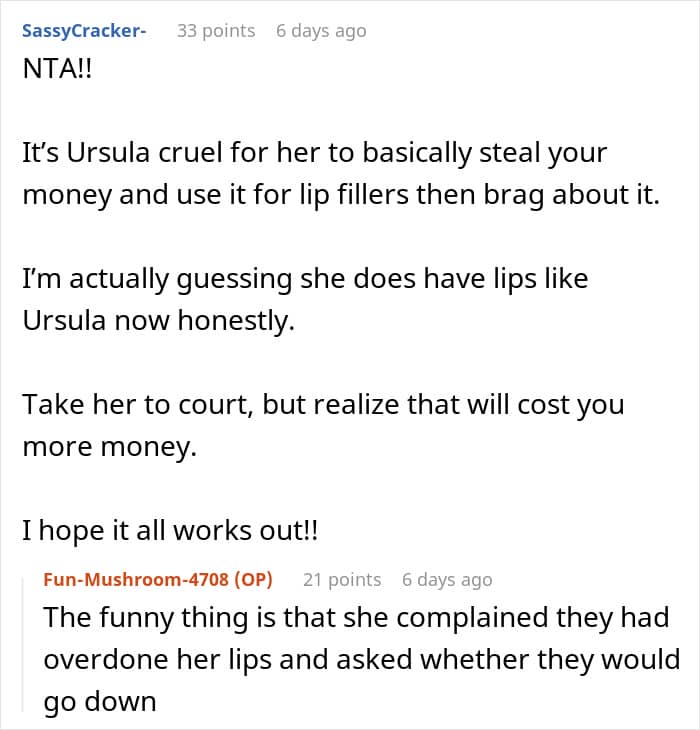The height and width of the screenshot is (730, 700).
Task: Click the line starting "I'm actually guessing"
Action: click(305, 279)
